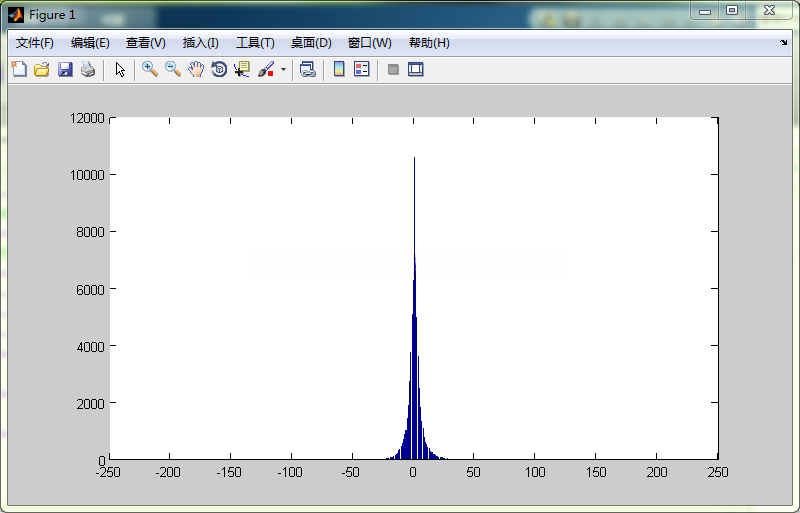This screenshot has height=513, width=800.
Task: Click the x-axis label 50
Action: point(473,472)
